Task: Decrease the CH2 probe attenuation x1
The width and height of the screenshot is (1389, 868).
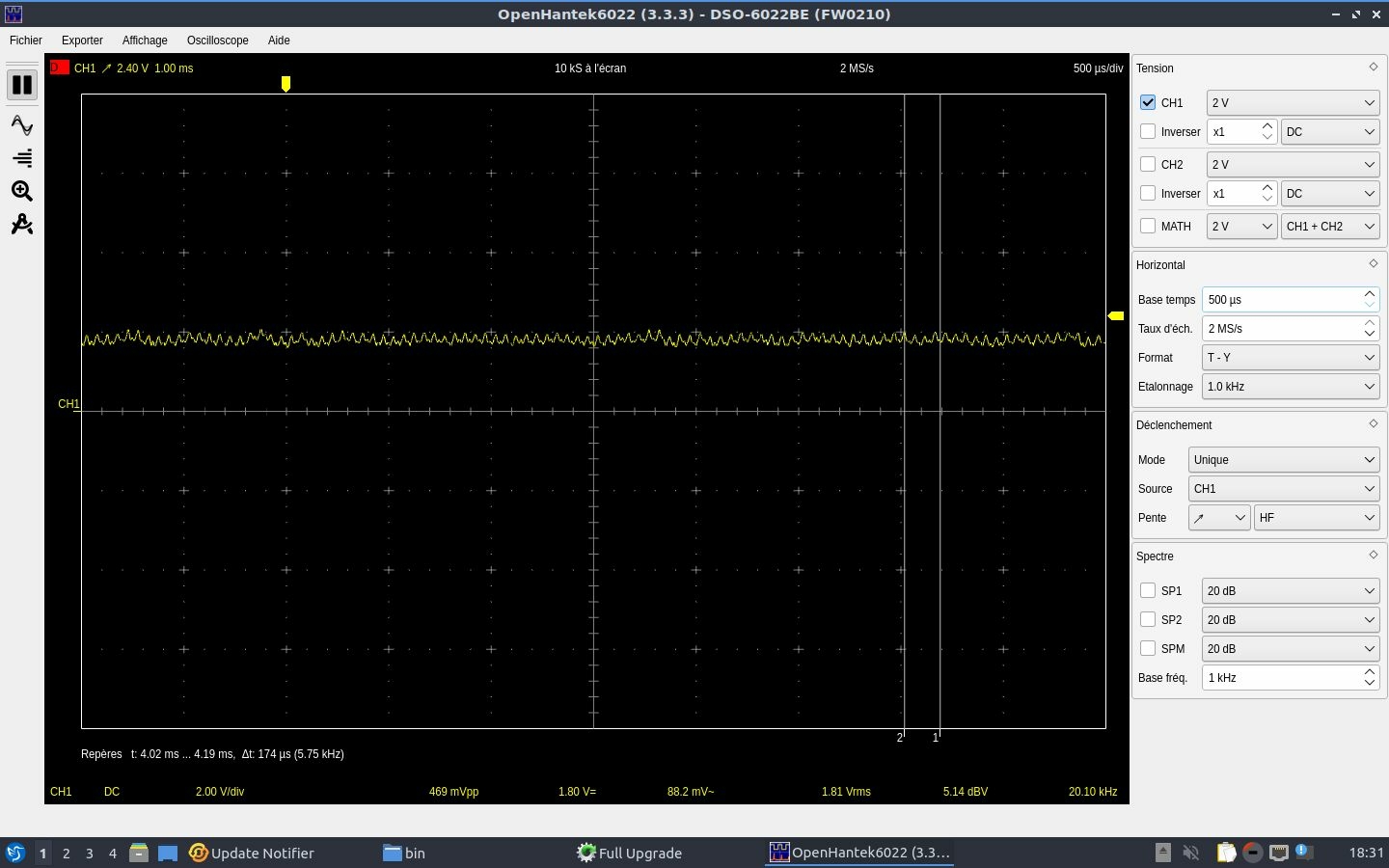Action: pyautogui.click(x=1267, y=199)
